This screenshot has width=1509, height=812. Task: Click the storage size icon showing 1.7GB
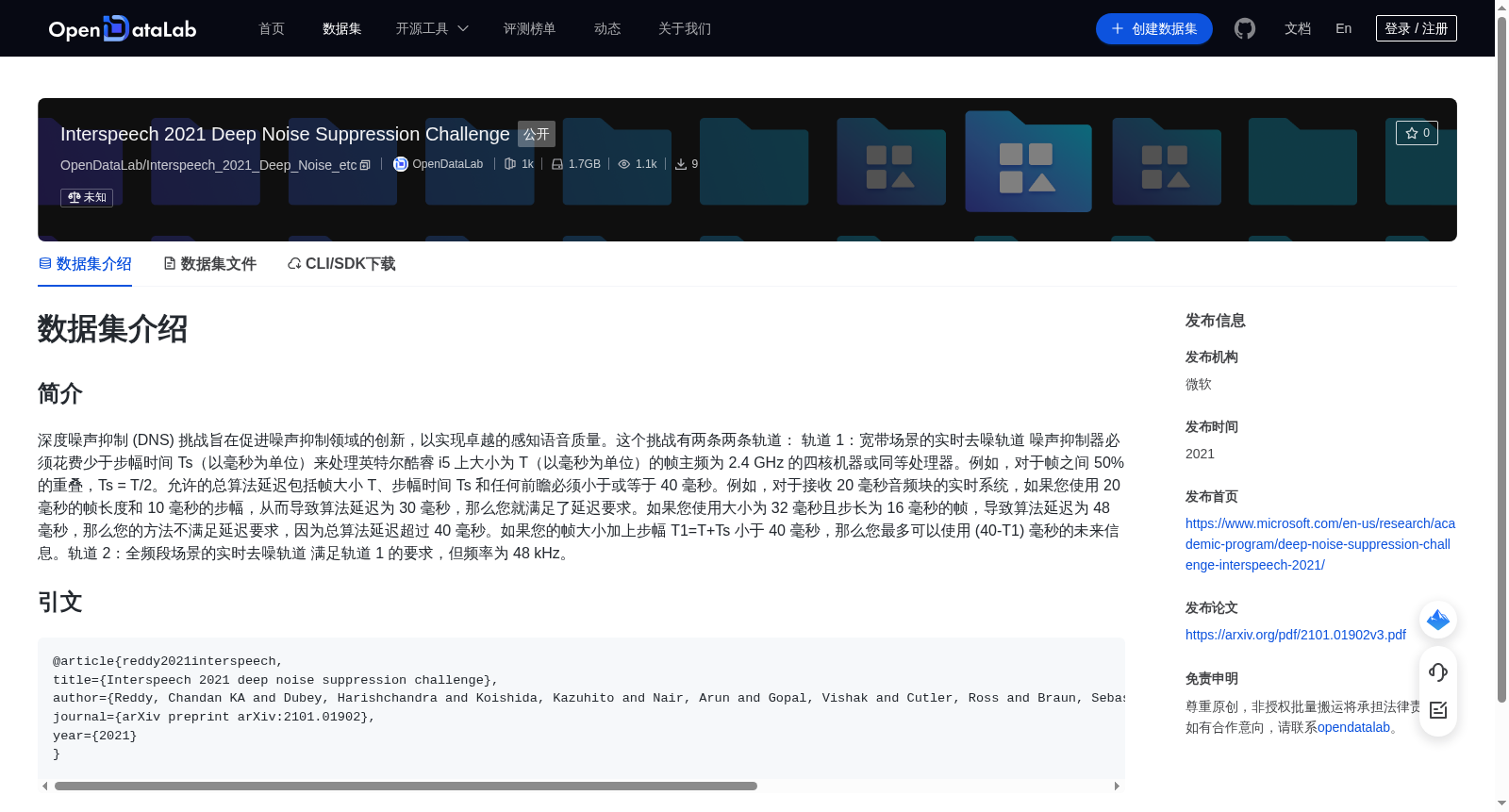pos(557,164)
